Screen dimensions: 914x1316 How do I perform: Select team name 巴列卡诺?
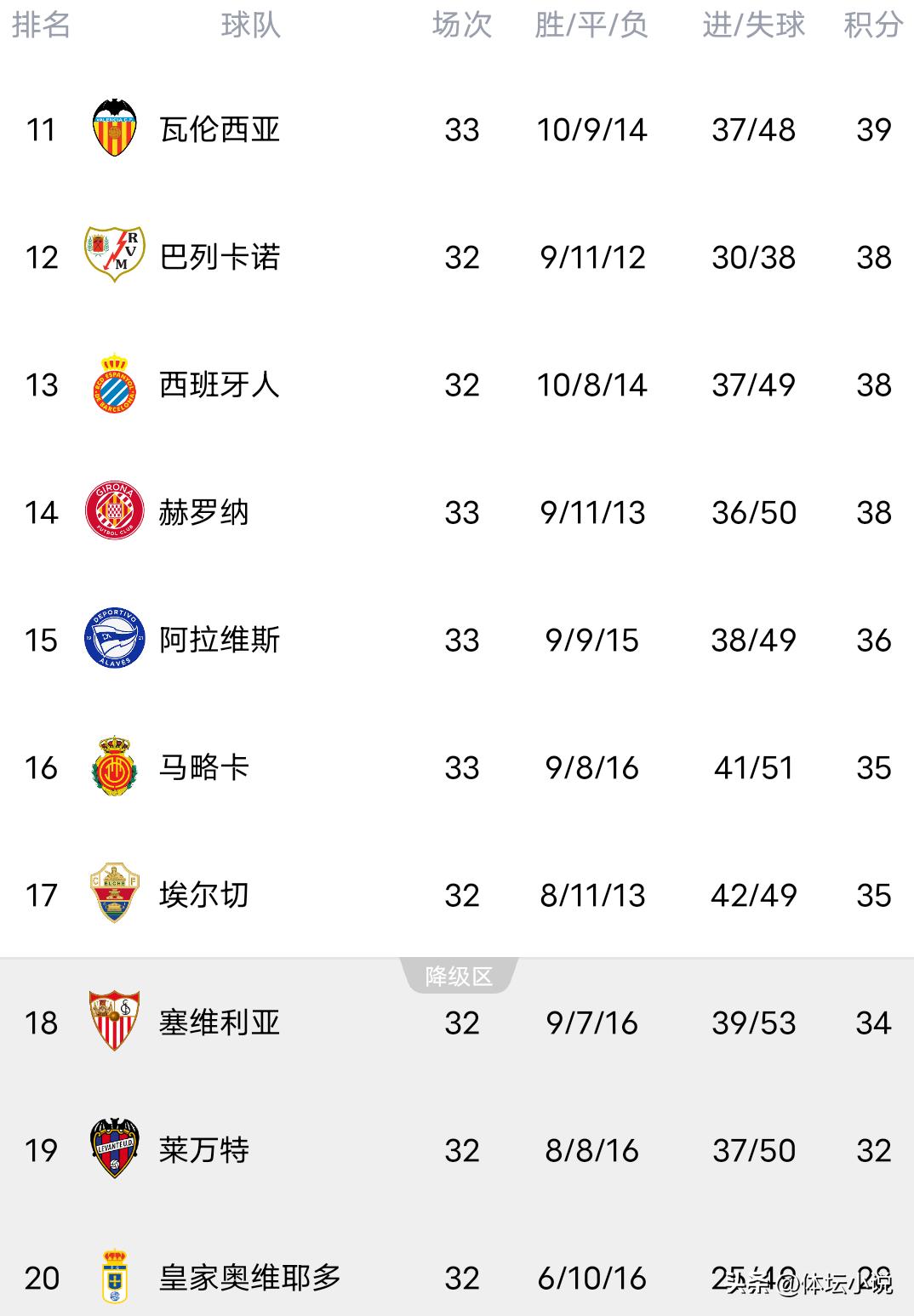coord(220,257)
